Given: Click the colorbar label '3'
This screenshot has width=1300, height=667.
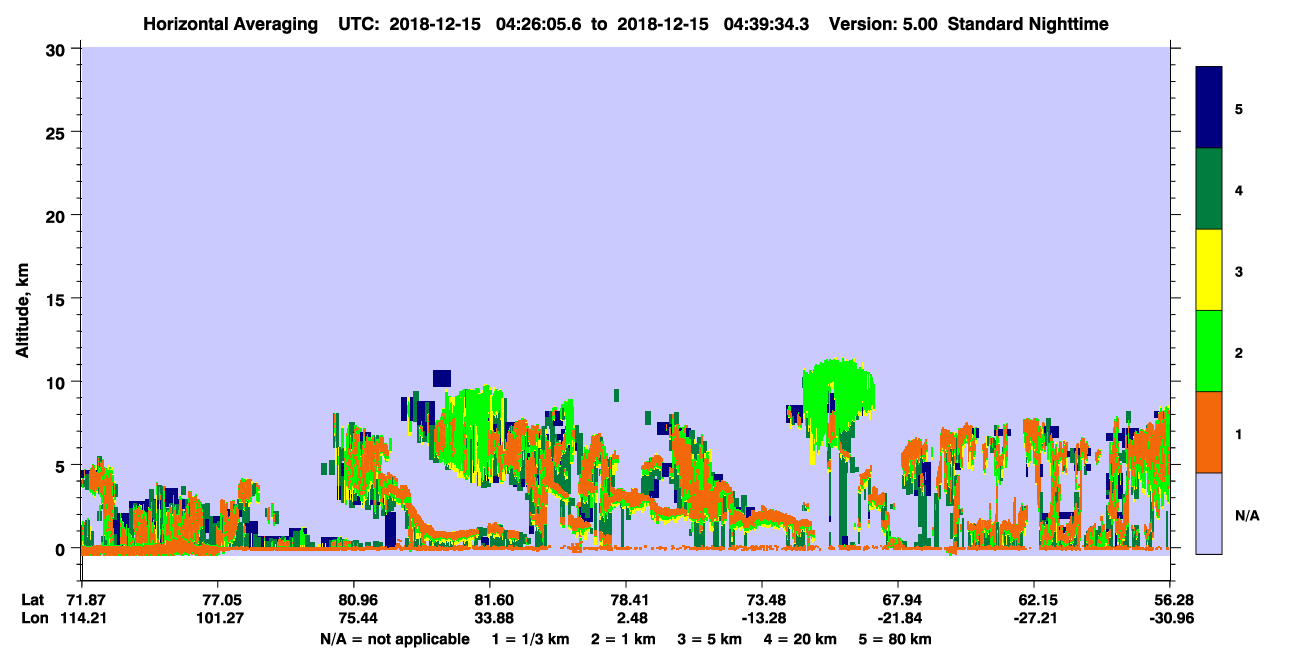Looking at the screenshot, I should coord(1238,271).
